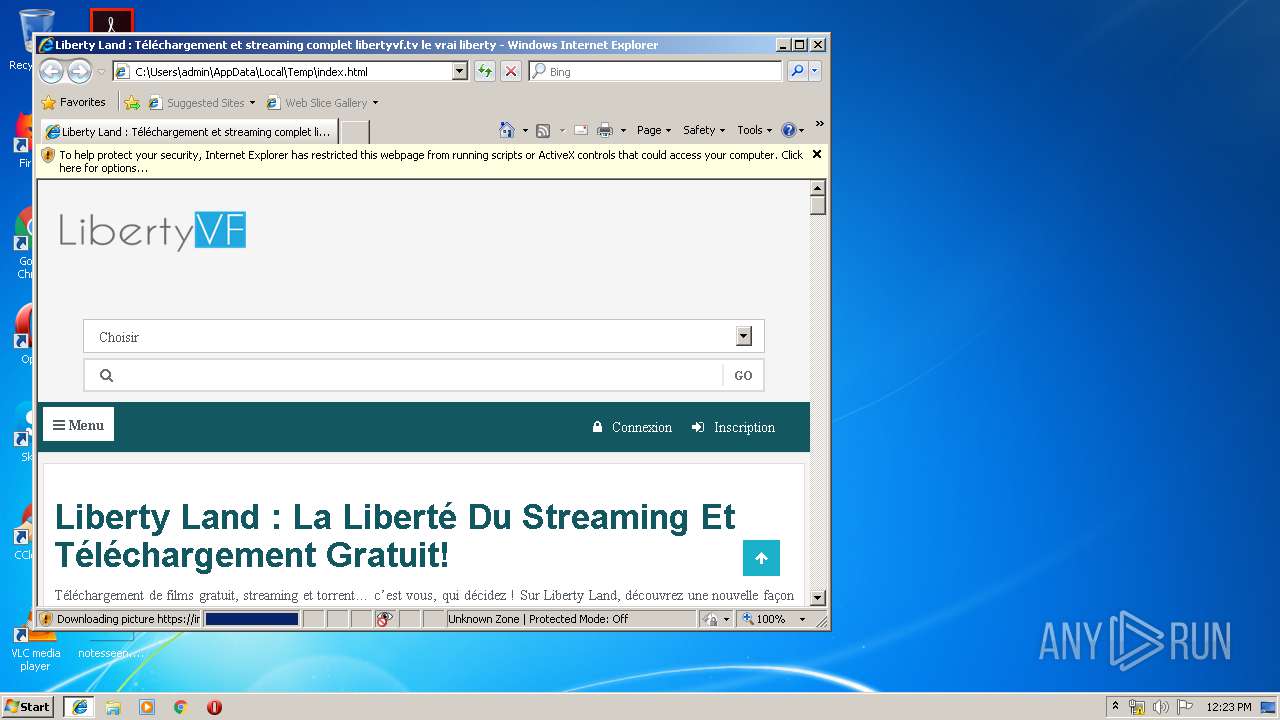Viewport: 1280px width, 720px height.
Task: Expand the Home button dropdown arrow
Action: tap(525, 131)
